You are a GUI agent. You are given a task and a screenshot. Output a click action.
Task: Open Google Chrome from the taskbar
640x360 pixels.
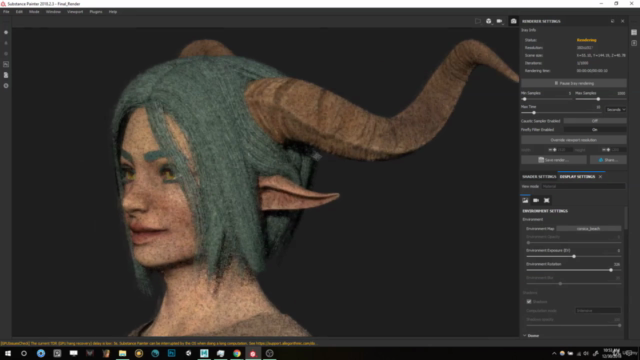pyautogui.click(x=237, y=353)
